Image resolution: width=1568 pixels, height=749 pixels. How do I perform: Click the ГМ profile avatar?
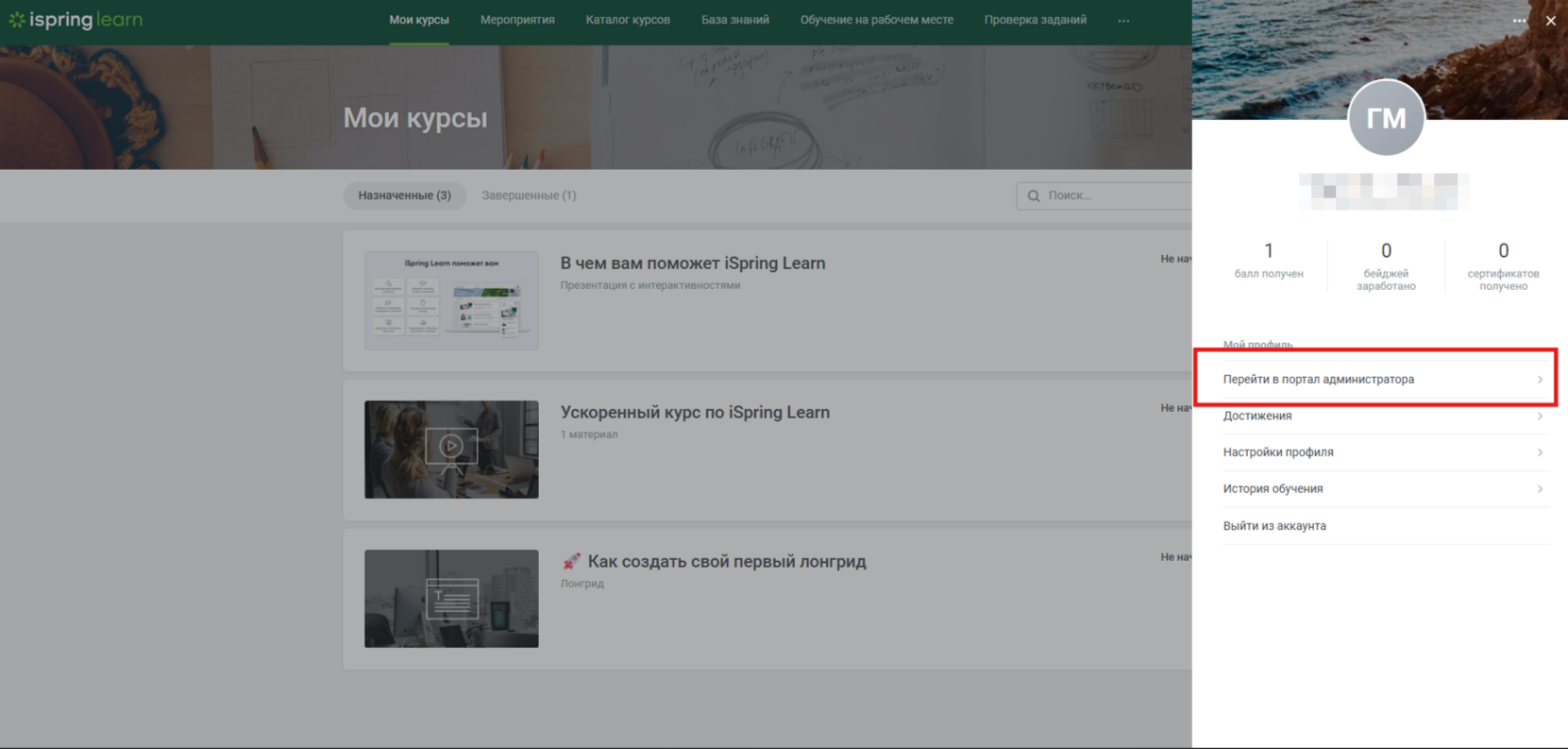1386,118
